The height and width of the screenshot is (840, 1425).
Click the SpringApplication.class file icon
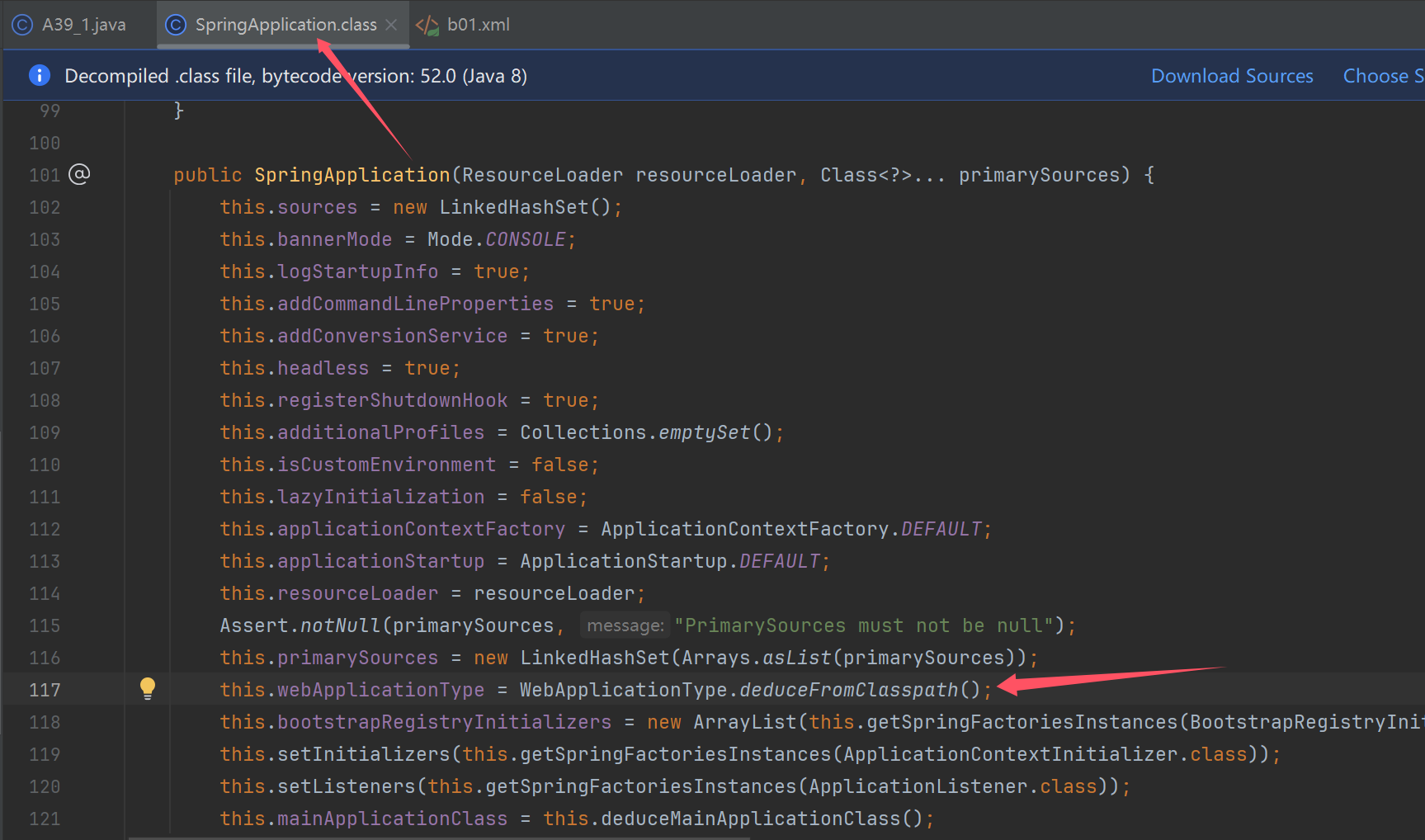tap(176, 25)
